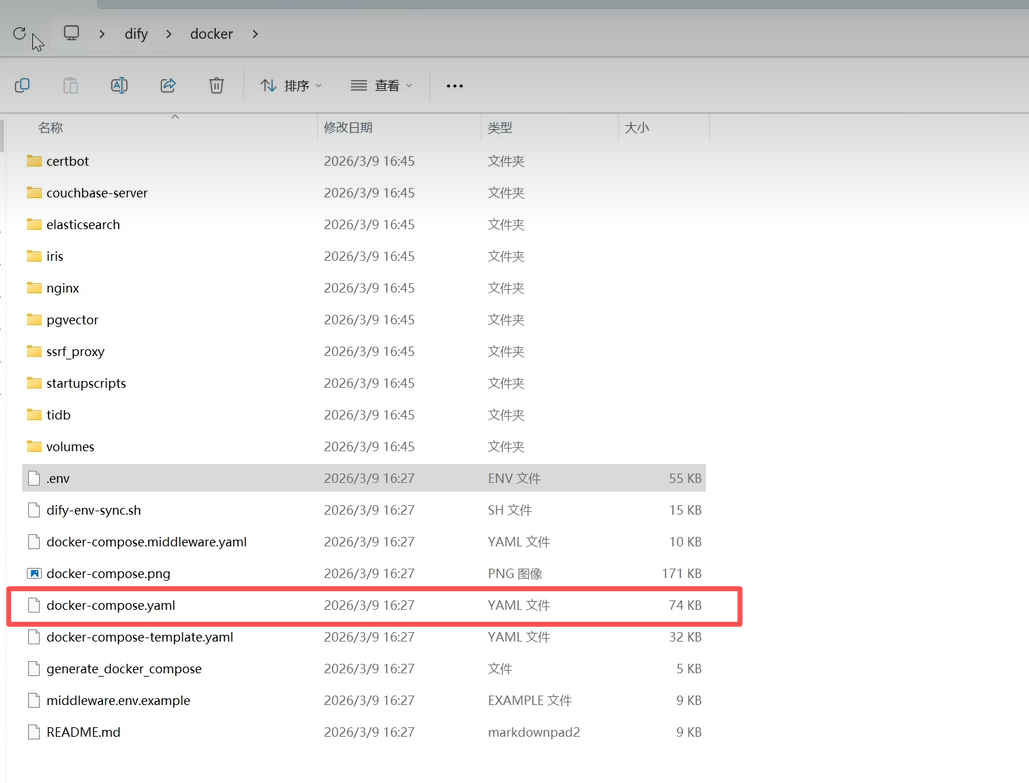Expand chevron after dify breadcrumb

point(169,33)
